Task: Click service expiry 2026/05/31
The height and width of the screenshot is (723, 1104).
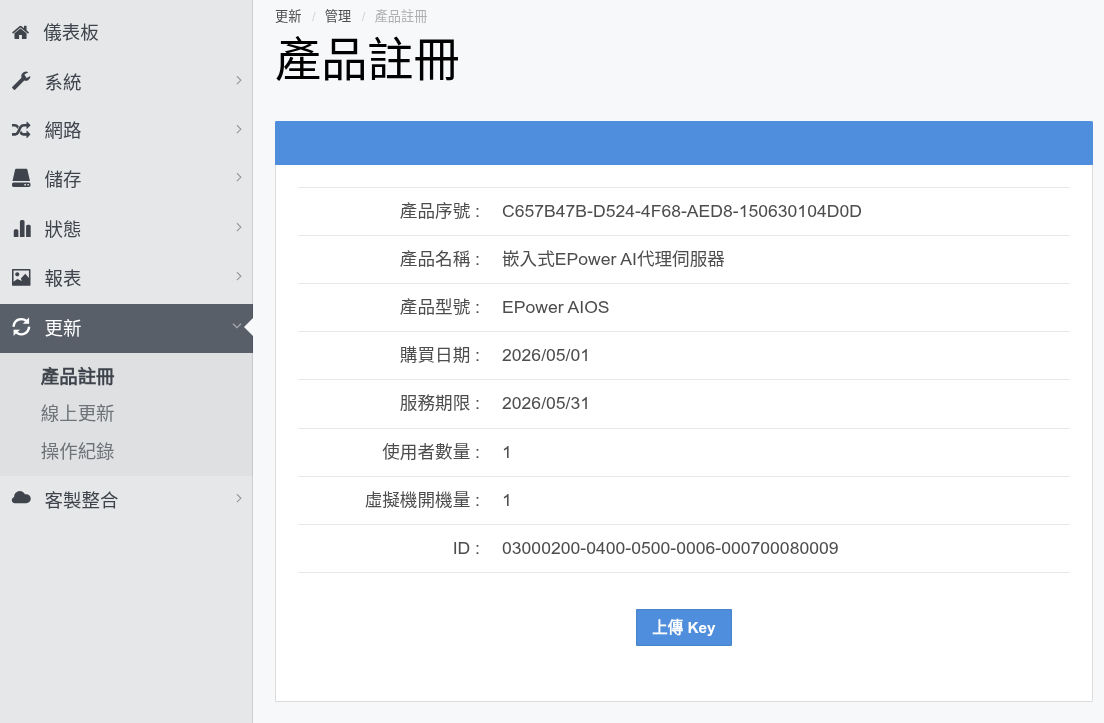Action: [x=546, y=403]
